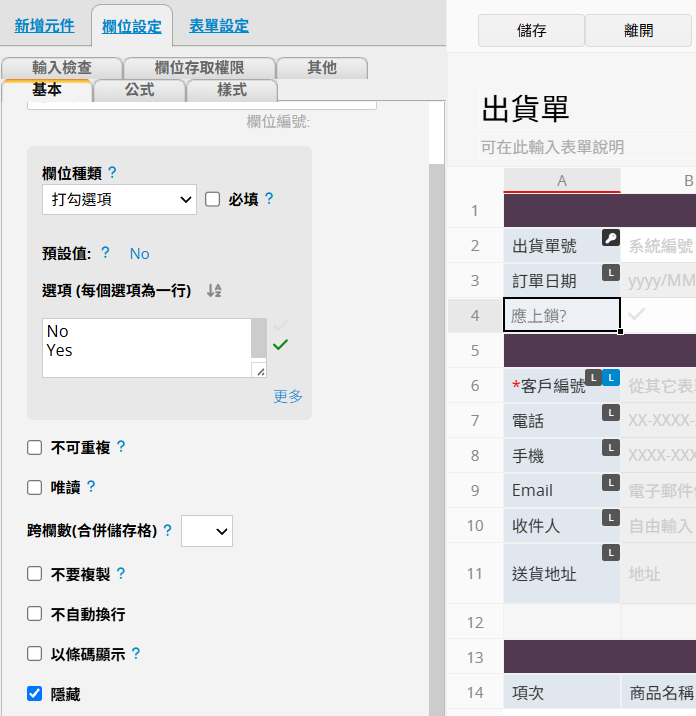Tick the 唯讀 checkbox
Image resolution: width=696 pixels, height=716 pixels.
pos(34,487)
